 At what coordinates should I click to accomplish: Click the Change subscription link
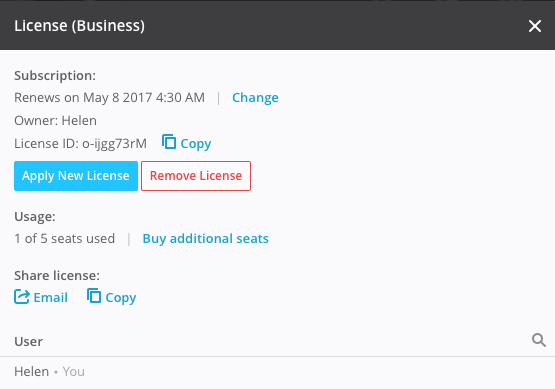tap(255, 97)
